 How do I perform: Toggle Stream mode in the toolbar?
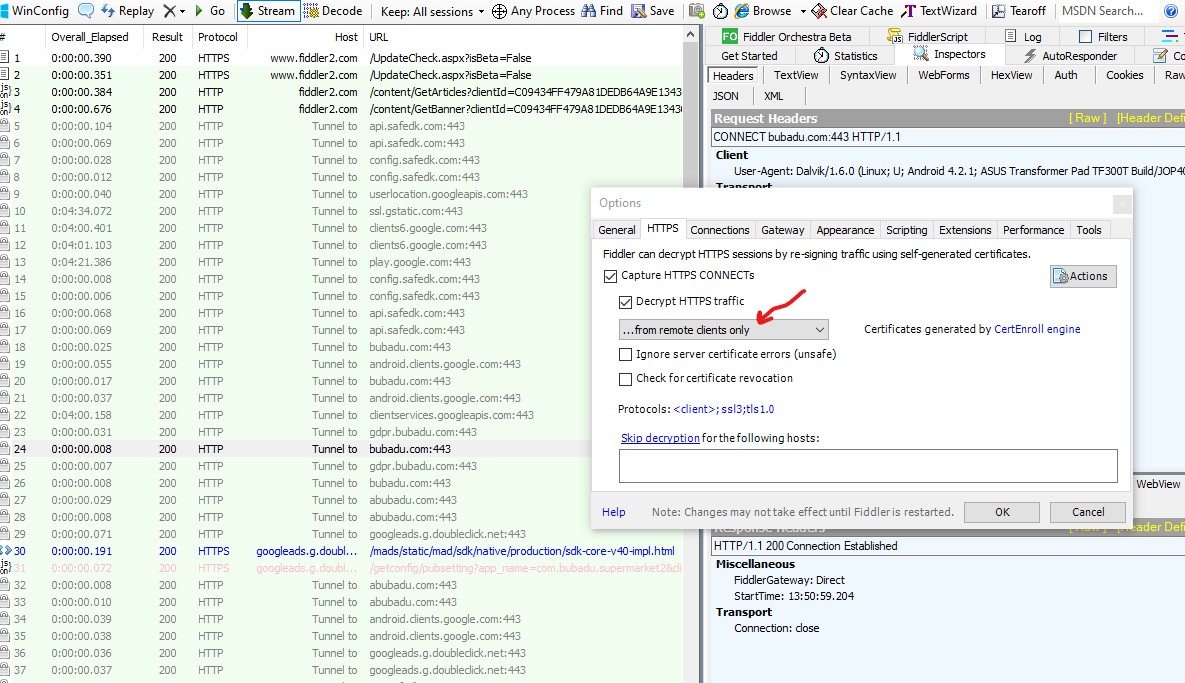pos(268,11)
